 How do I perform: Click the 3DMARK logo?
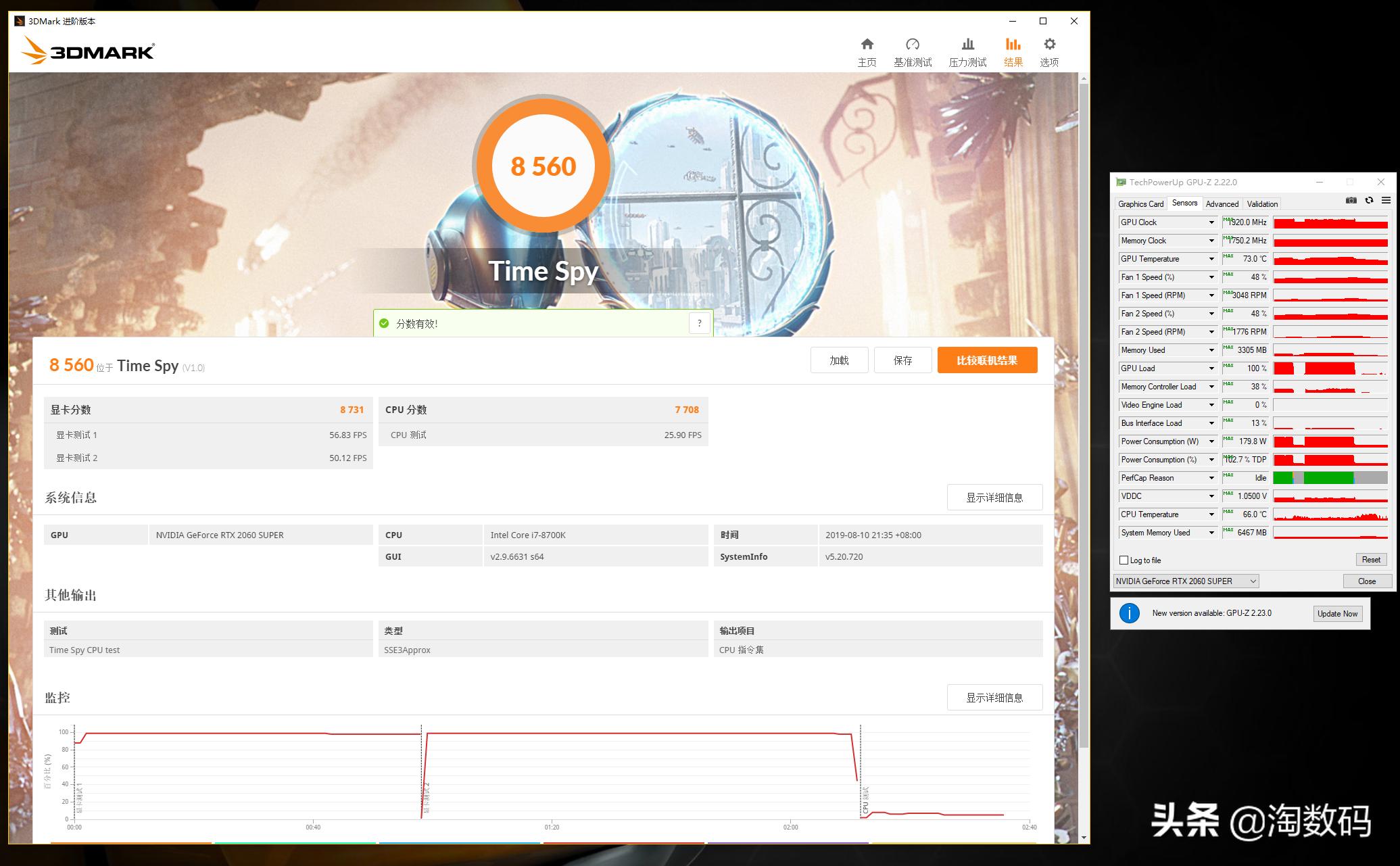88,50
